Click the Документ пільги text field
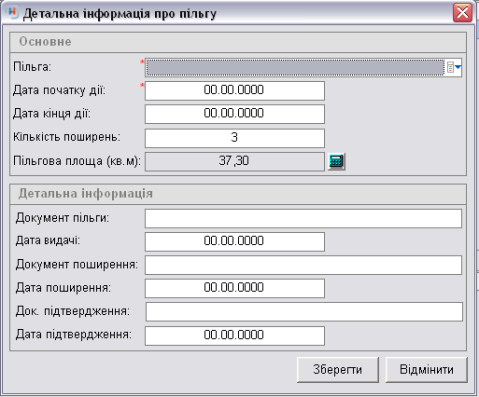The image size is (479, 397). [303, 219]
